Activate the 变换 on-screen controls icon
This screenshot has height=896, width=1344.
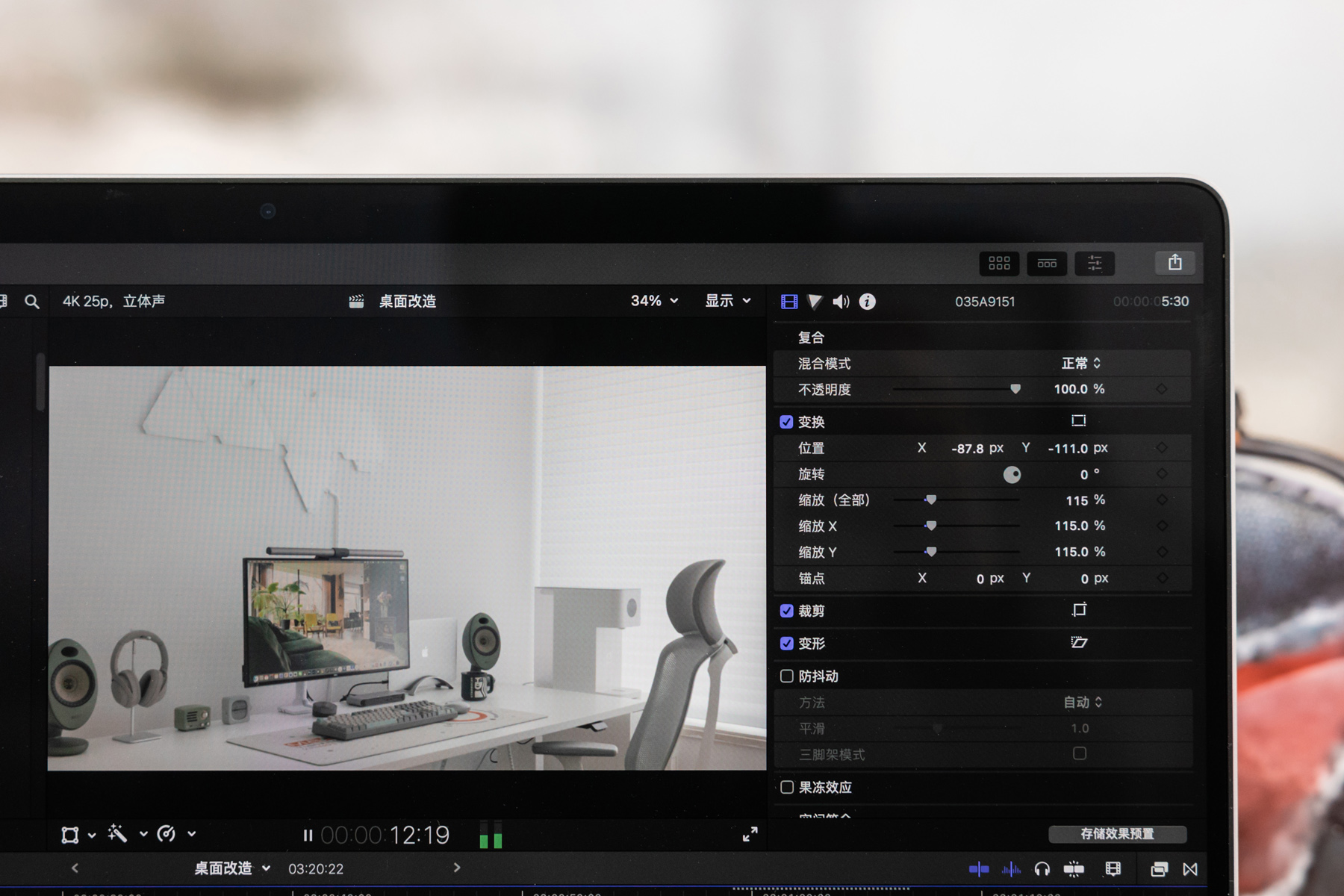point(1079,421)
